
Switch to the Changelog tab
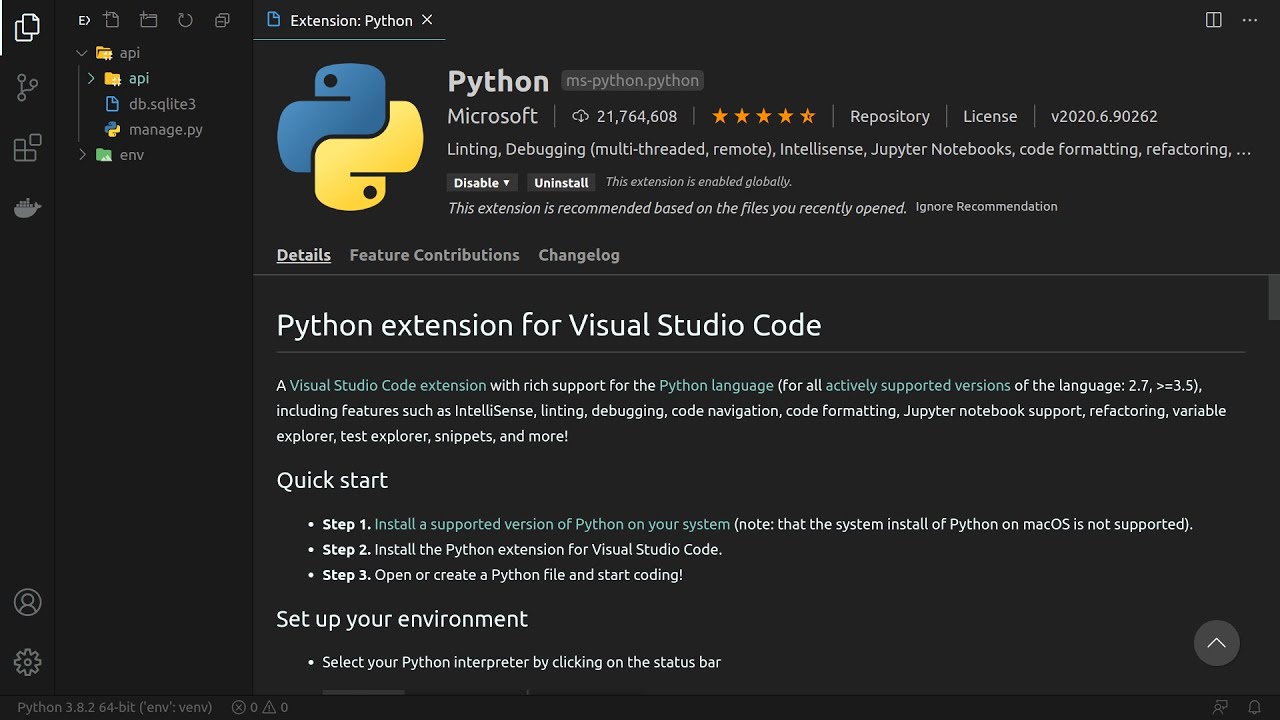point(579,255)
